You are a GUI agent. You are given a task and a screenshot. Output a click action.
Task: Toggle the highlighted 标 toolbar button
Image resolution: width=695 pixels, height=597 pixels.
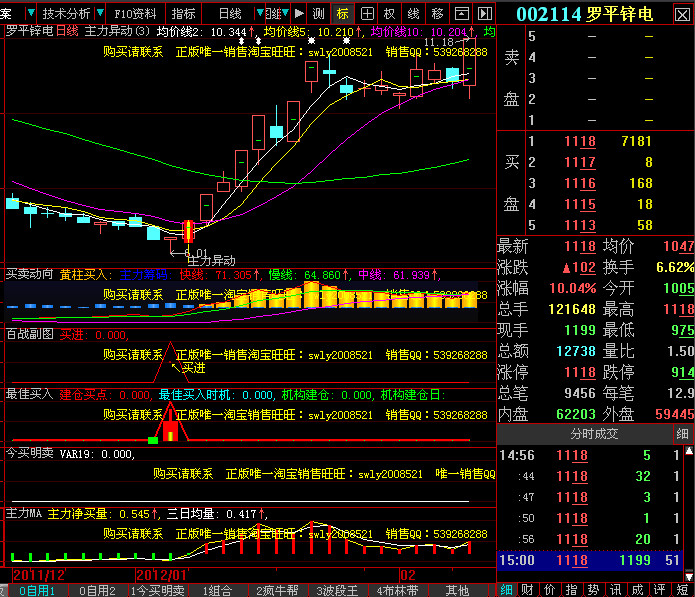[x=343, y=13]
